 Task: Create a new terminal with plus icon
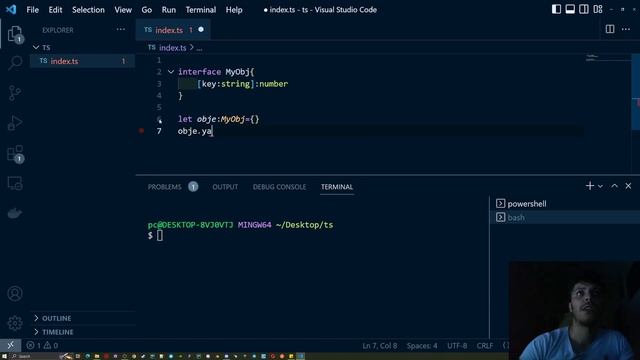click(589, 186)
